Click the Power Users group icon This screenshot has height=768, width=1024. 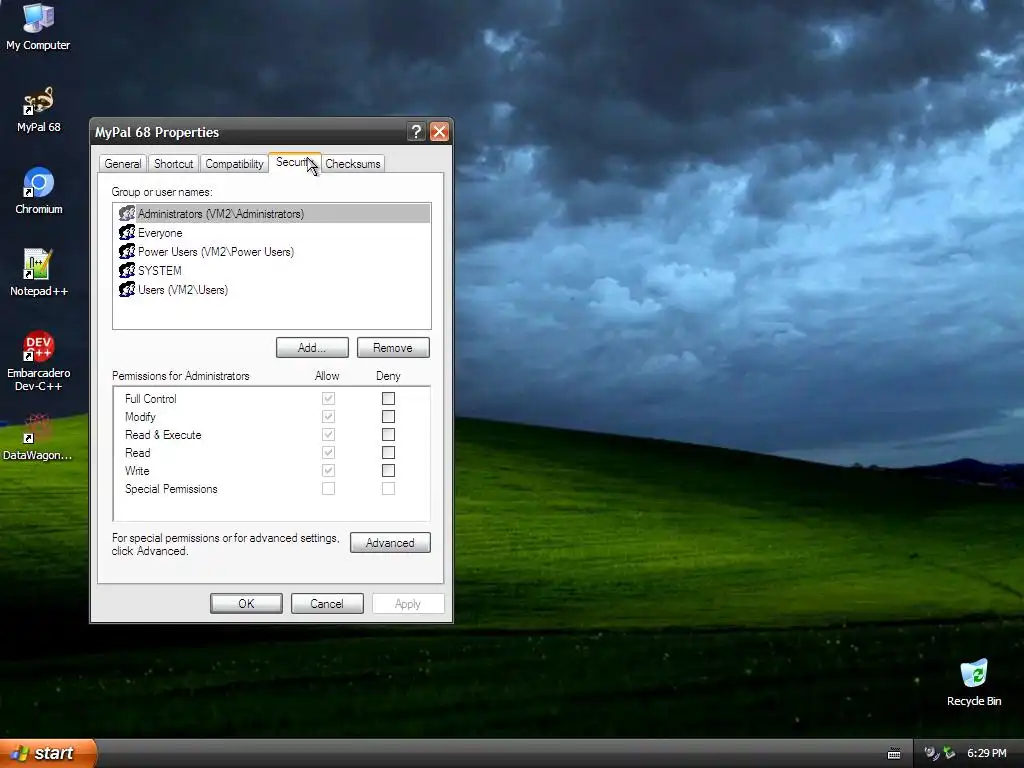tap(127, 251)
